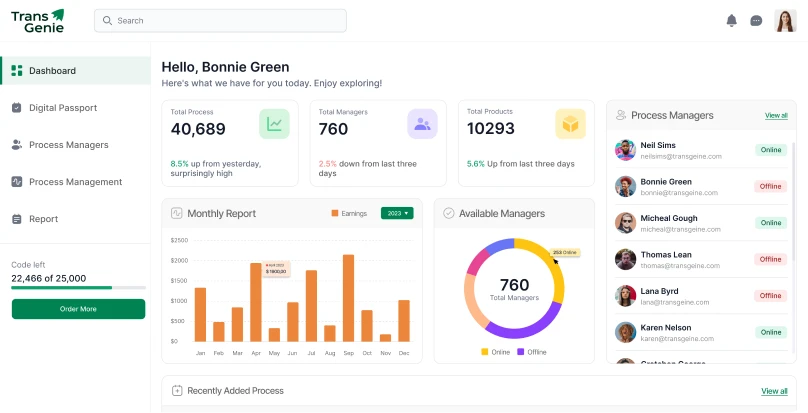Image resolution: width=808 pixels, height=413 pixels.
Task: Click Neil Sims avatar
Action: [626, 150]
